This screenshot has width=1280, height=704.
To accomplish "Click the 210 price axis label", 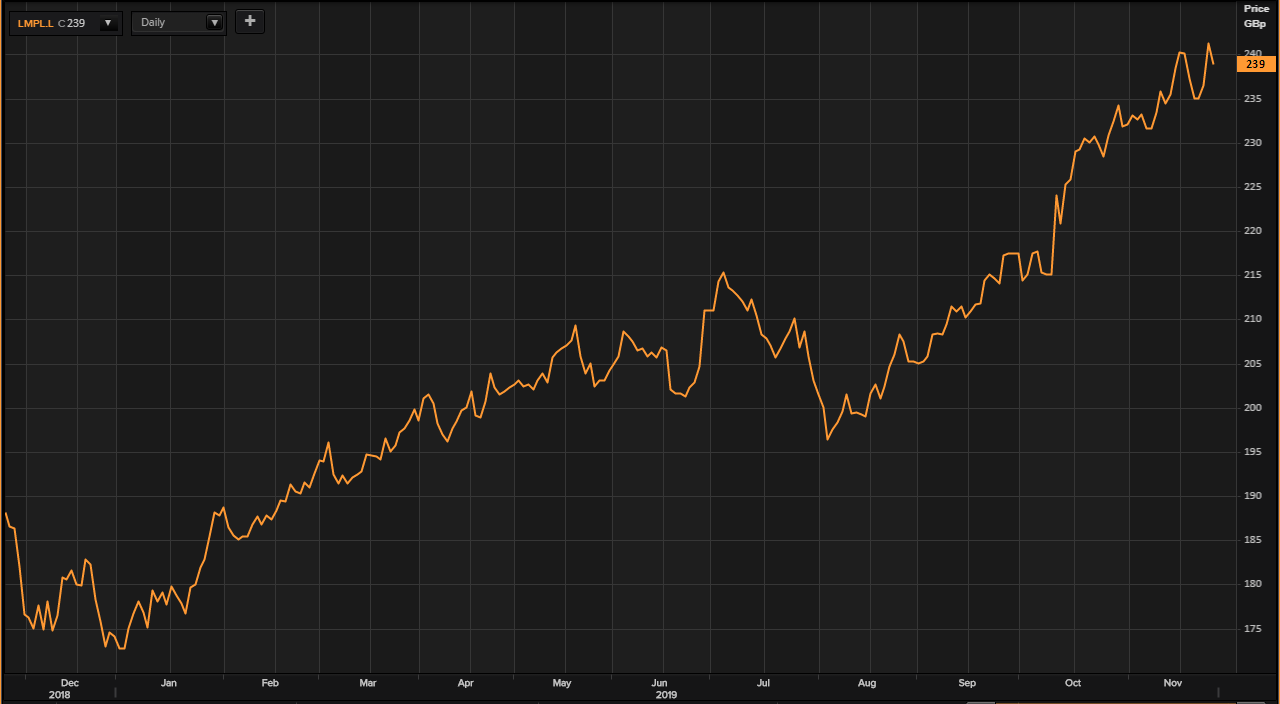I will (x=1253, y=319).
